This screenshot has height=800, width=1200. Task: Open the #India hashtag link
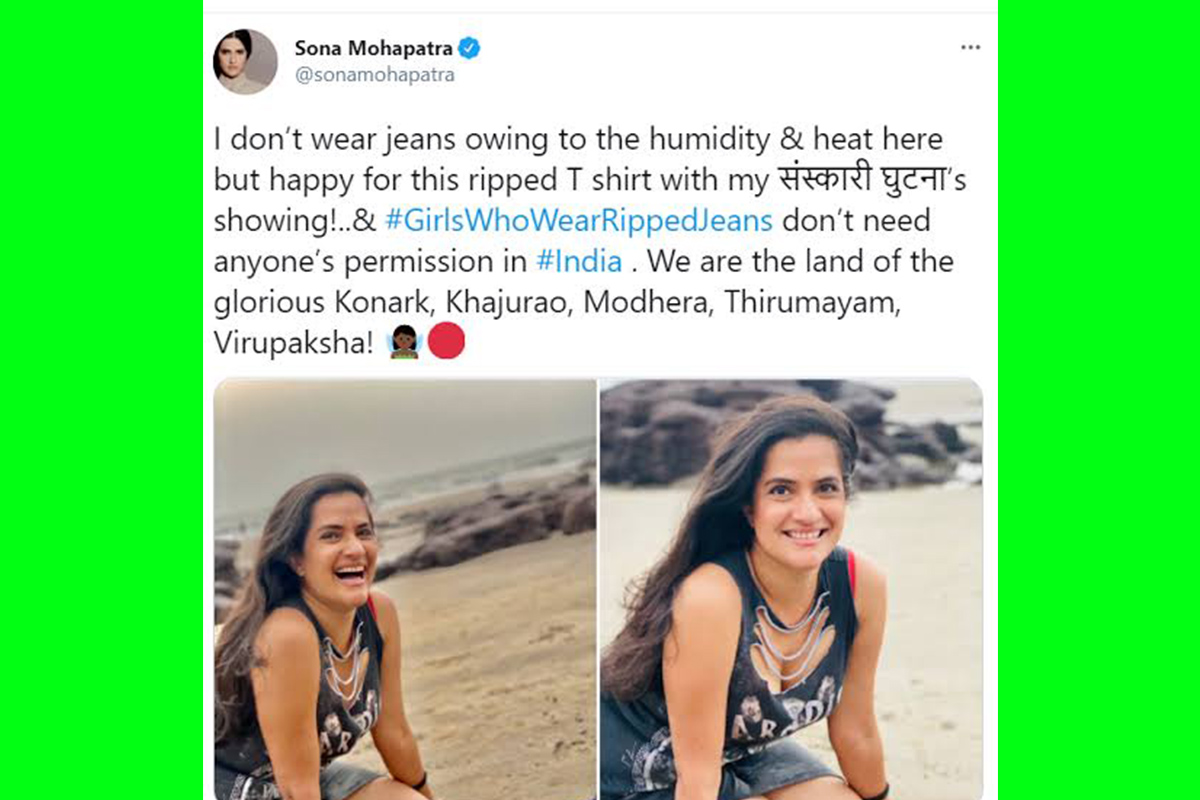click(x=579, y=262)
